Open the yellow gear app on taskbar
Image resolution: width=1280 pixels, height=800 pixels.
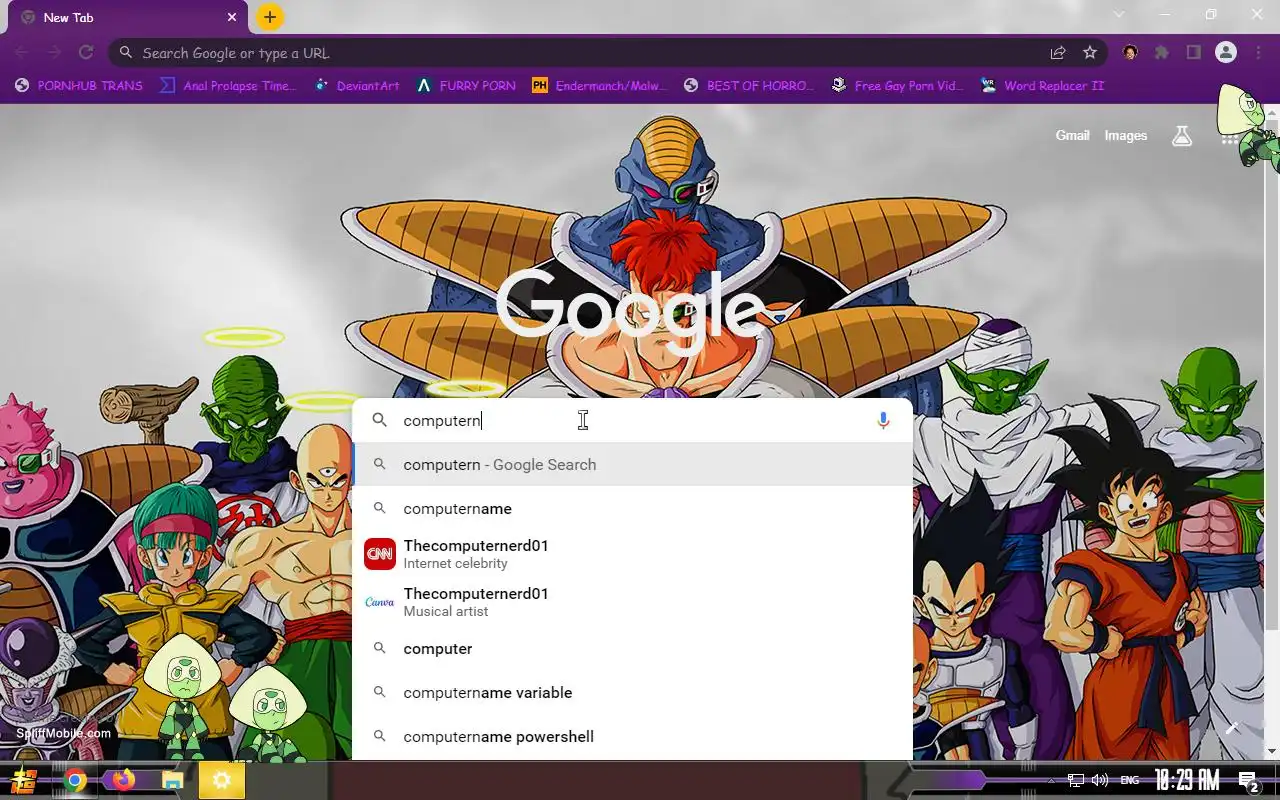tap(221, 780)
